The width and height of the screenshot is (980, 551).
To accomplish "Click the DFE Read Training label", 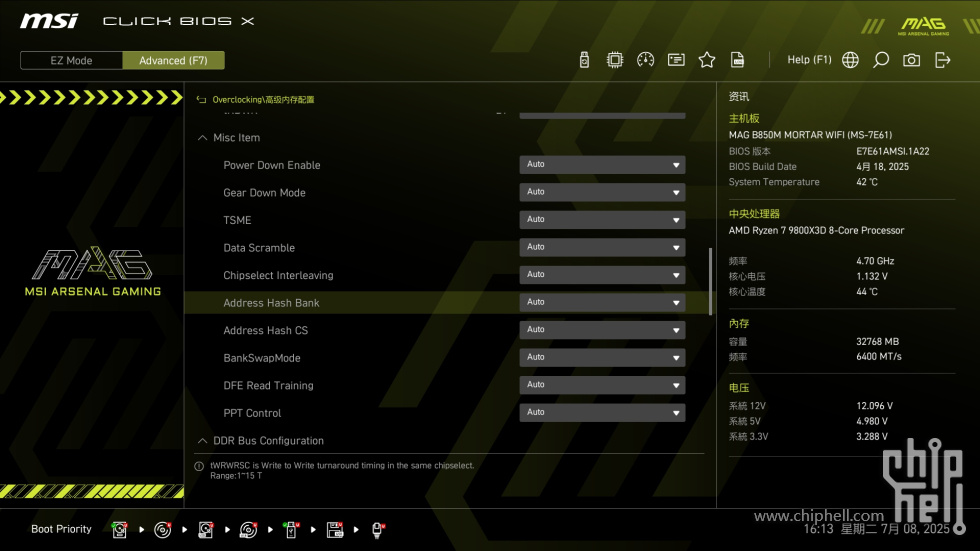I will click(268, 385).
